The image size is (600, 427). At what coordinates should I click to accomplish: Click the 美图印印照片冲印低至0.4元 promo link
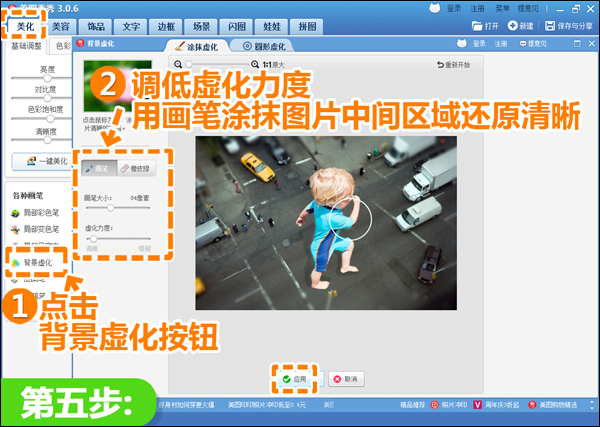[267, 405]
